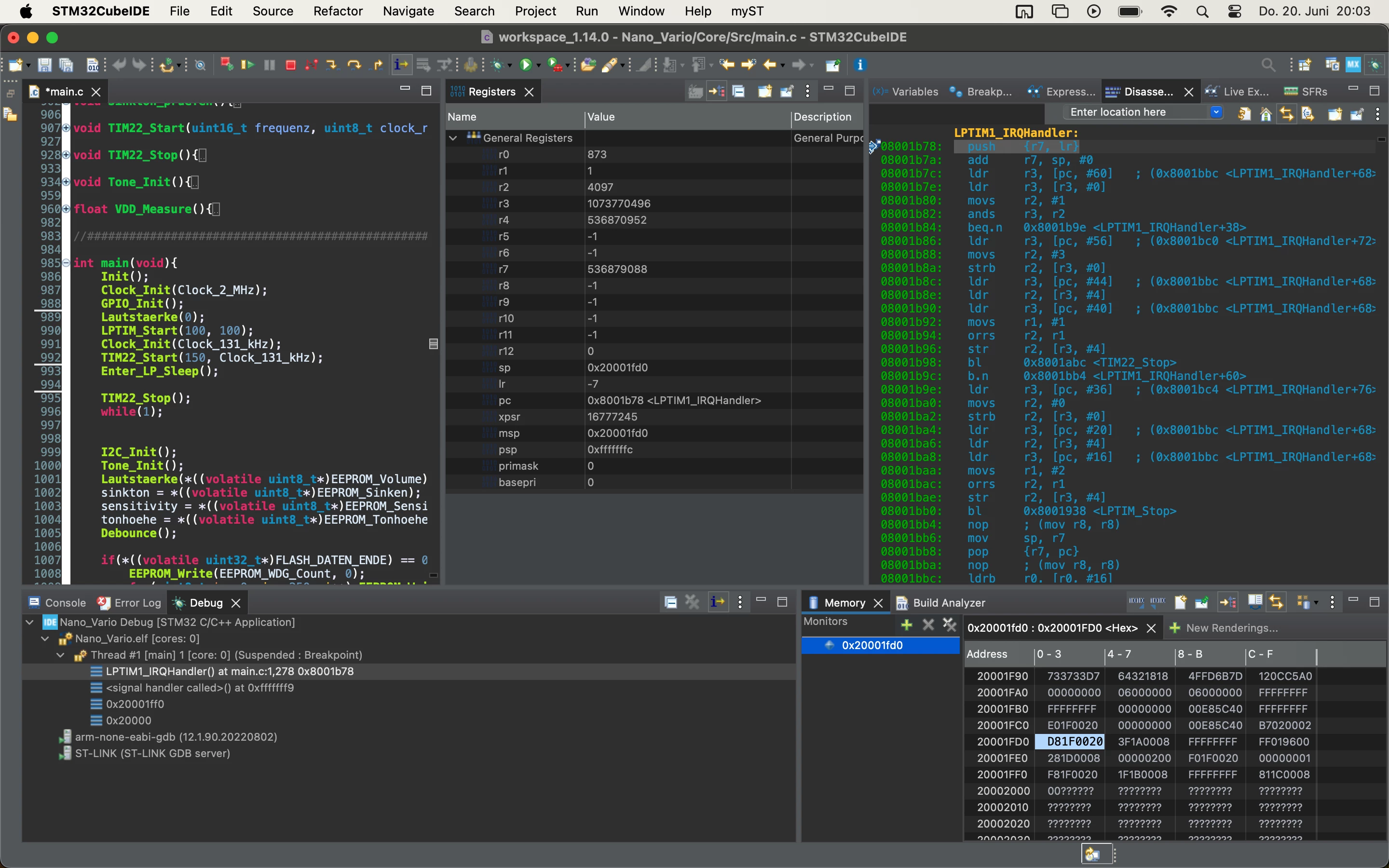Switch to the Variables tab
Image resolution: width=1389 pixels, height=868 pixels.
906,92
